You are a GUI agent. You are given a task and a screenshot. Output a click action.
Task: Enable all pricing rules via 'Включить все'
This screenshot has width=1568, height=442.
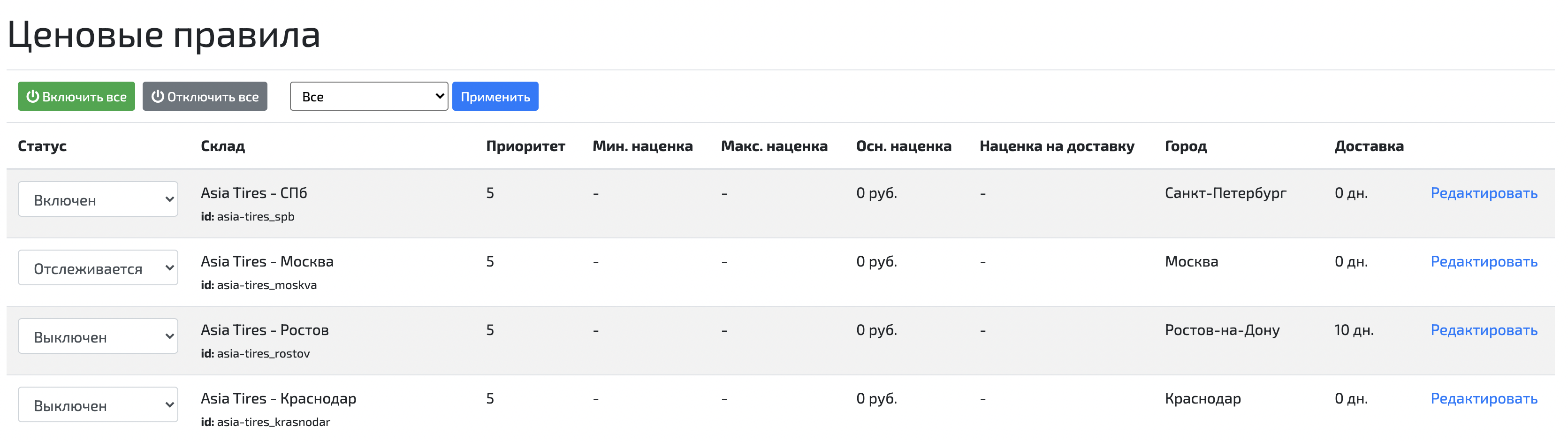76,96
